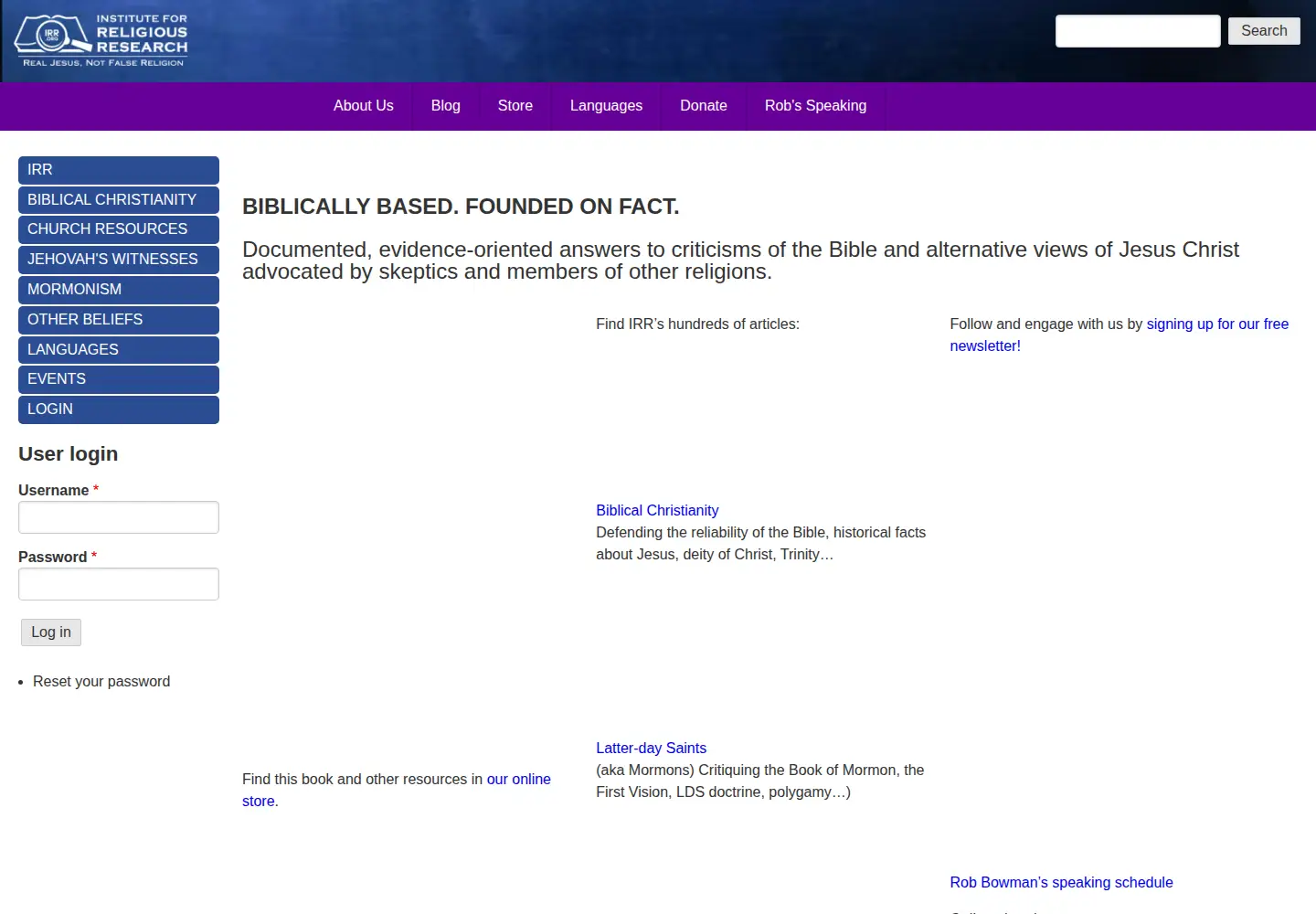View Events from the sidebar
The height and width of the screenshot is (914, 1316).
[x=119, y=379]
